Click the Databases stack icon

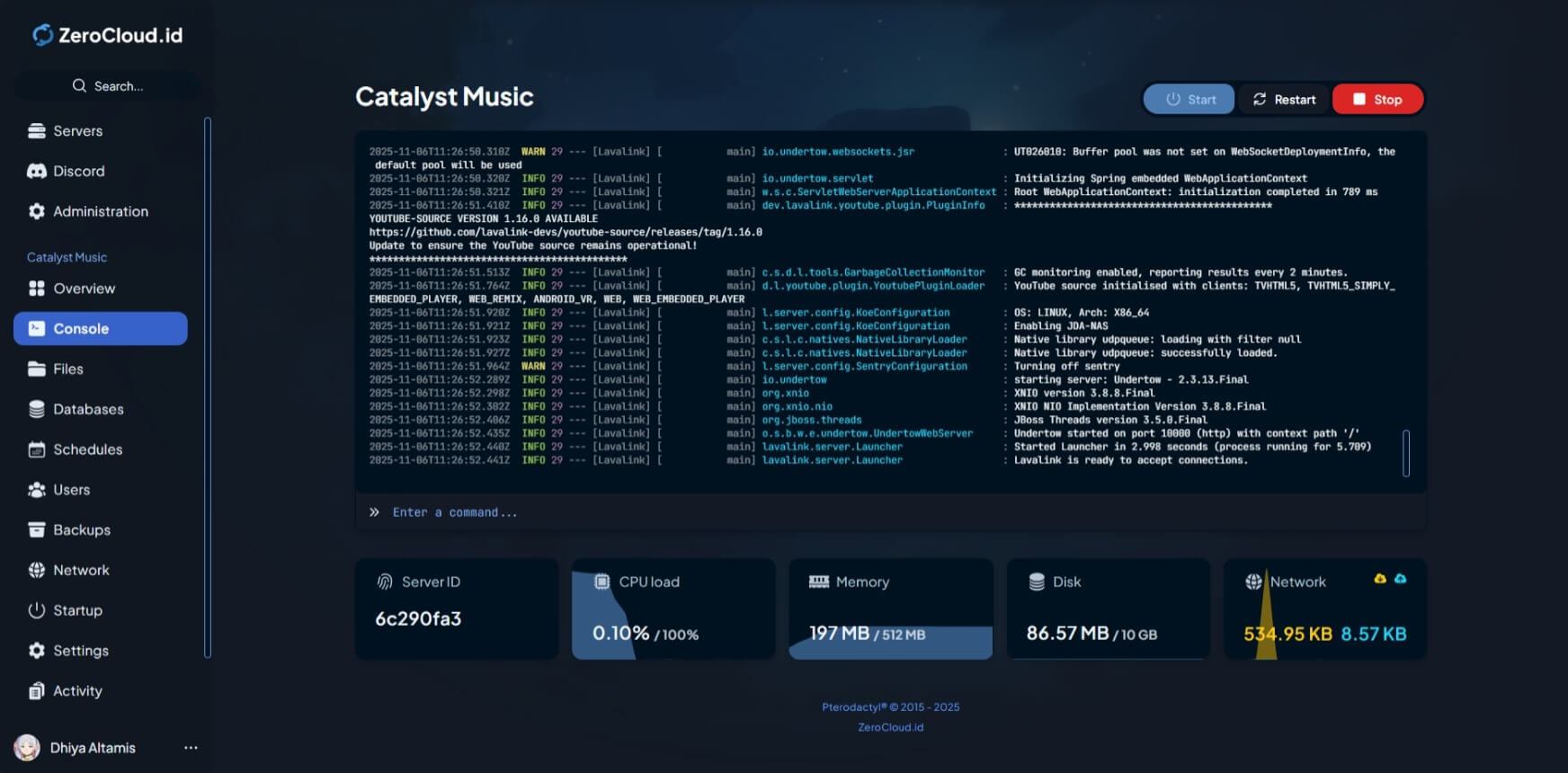[x=37, y=409]
